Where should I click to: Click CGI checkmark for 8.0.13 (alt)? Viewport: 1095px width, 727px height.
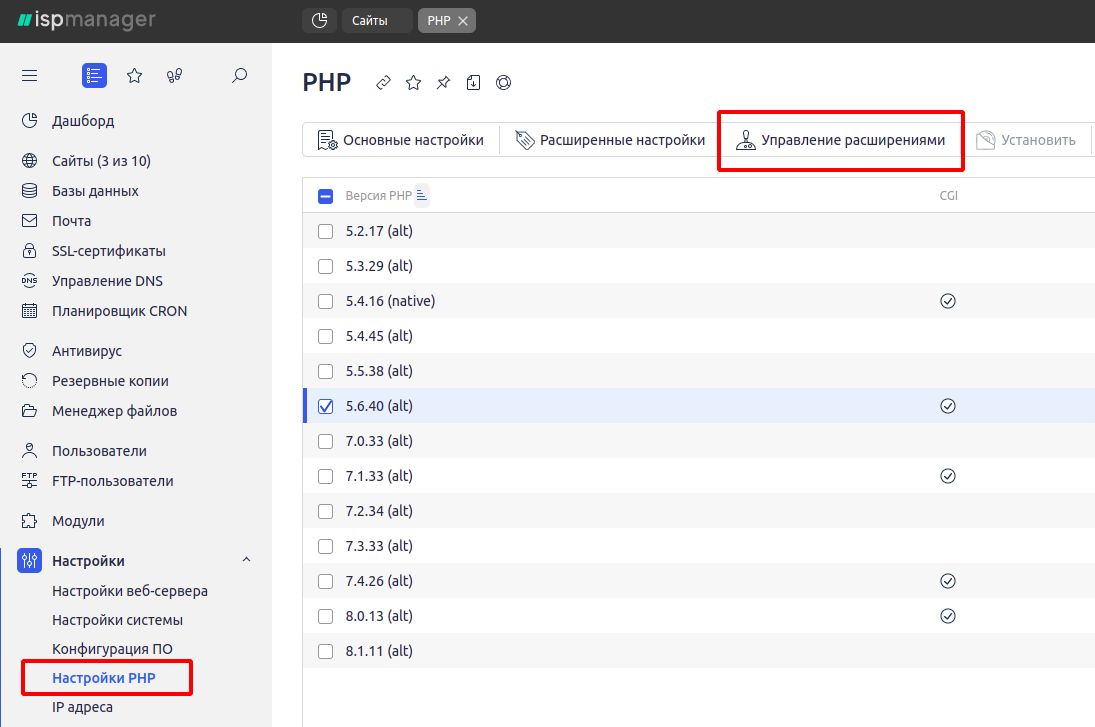tap(948, 616)
